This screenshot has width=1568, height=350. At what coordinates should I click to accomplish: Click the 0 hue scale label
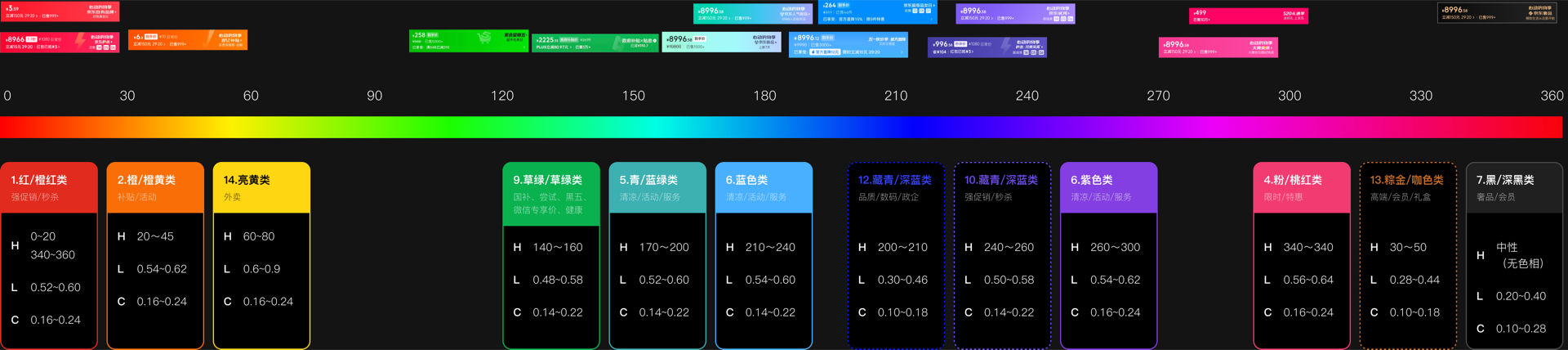(x=7, y=96)
